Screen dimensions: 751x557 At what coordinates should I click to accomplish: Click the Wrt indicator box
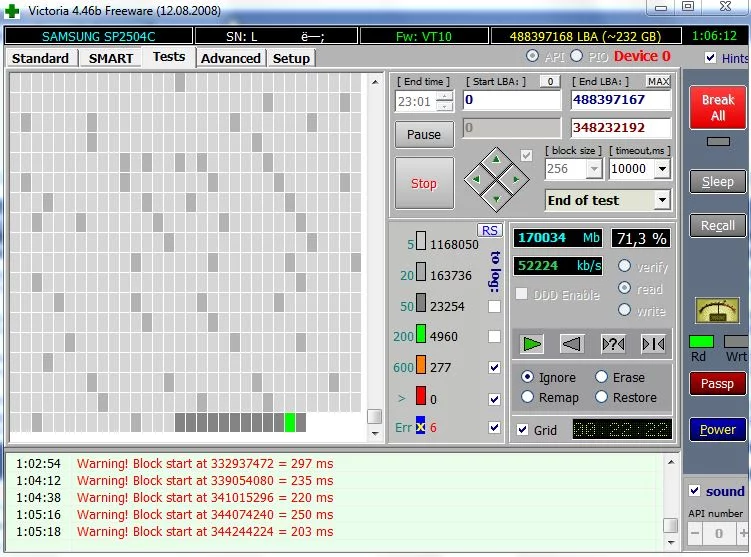(737, 341)
